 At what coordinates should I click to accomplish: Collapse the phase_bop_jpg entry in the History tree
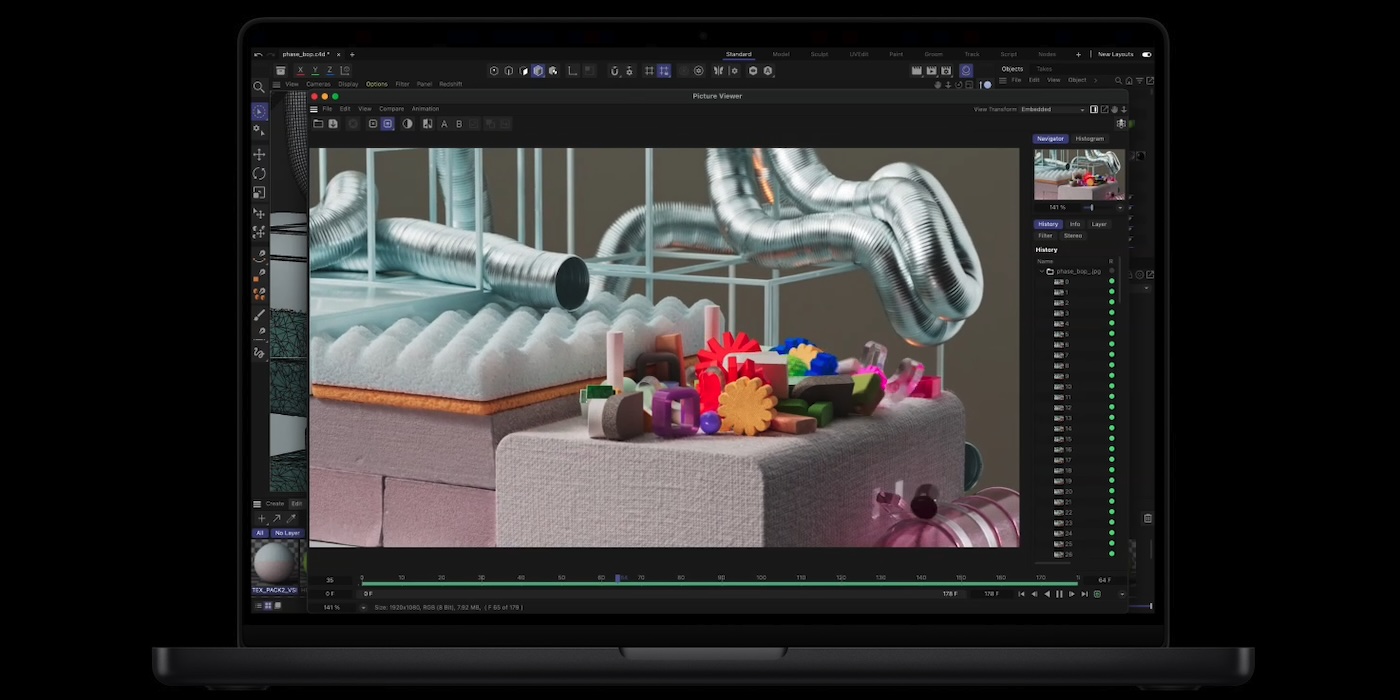click(x=1041, y=271)
